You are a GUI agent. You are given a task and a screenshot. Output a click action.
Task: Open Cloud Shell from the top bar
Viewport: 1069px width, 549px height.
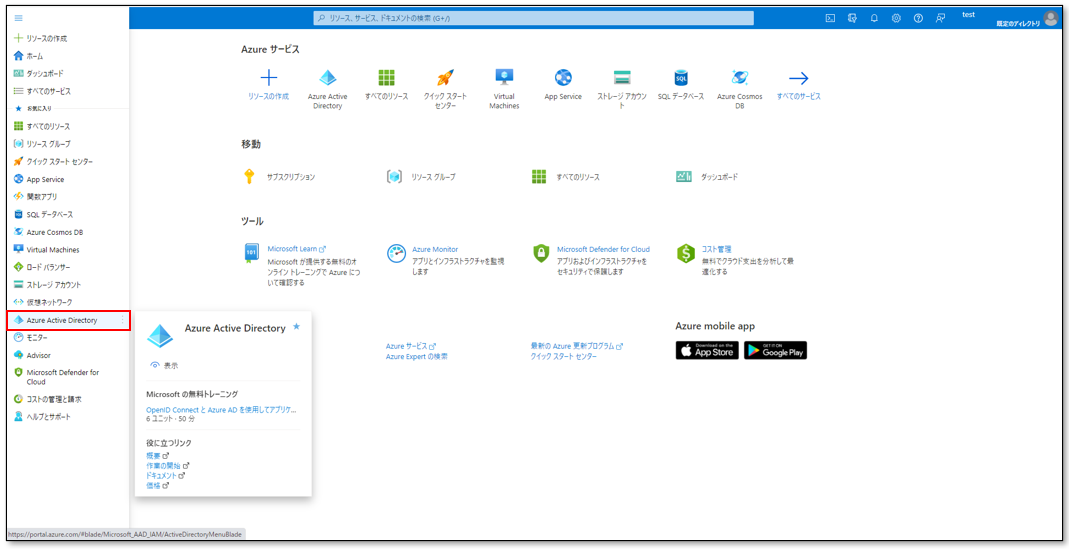pyautogui.click(x=830, y=18)
